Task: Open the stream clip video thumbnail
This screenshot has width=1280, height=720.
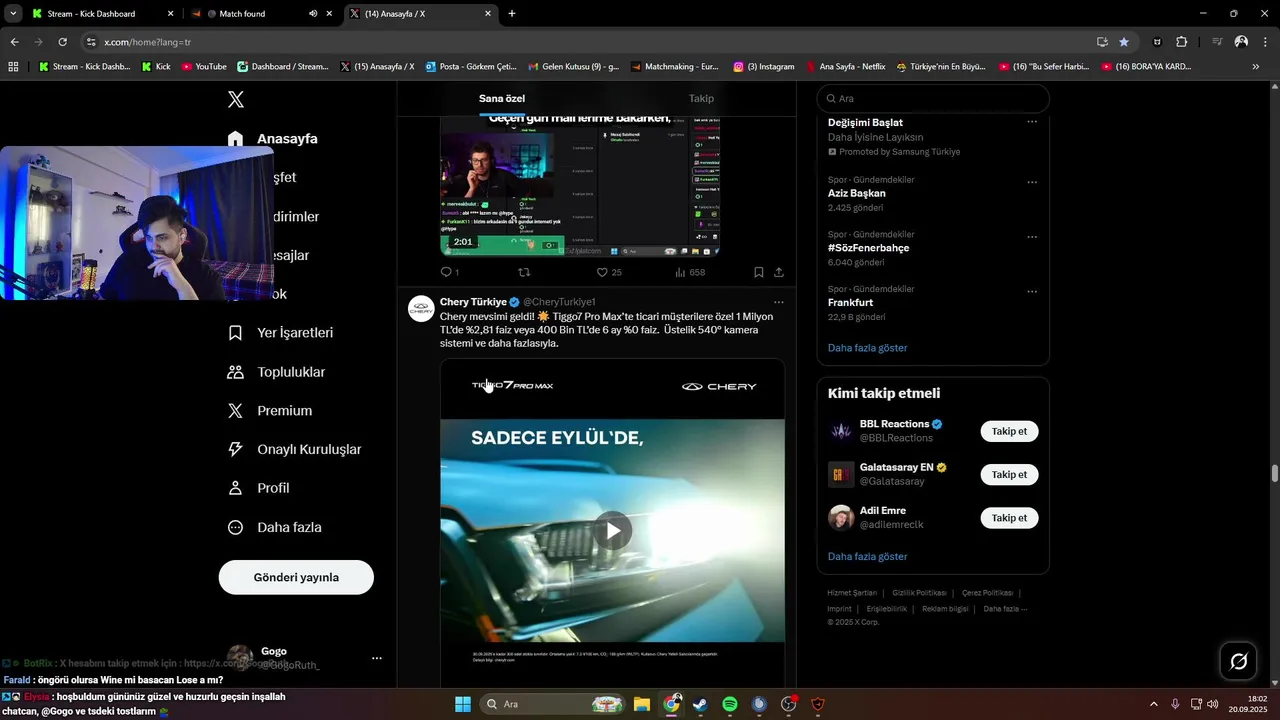Action: (x=580, y=188)
